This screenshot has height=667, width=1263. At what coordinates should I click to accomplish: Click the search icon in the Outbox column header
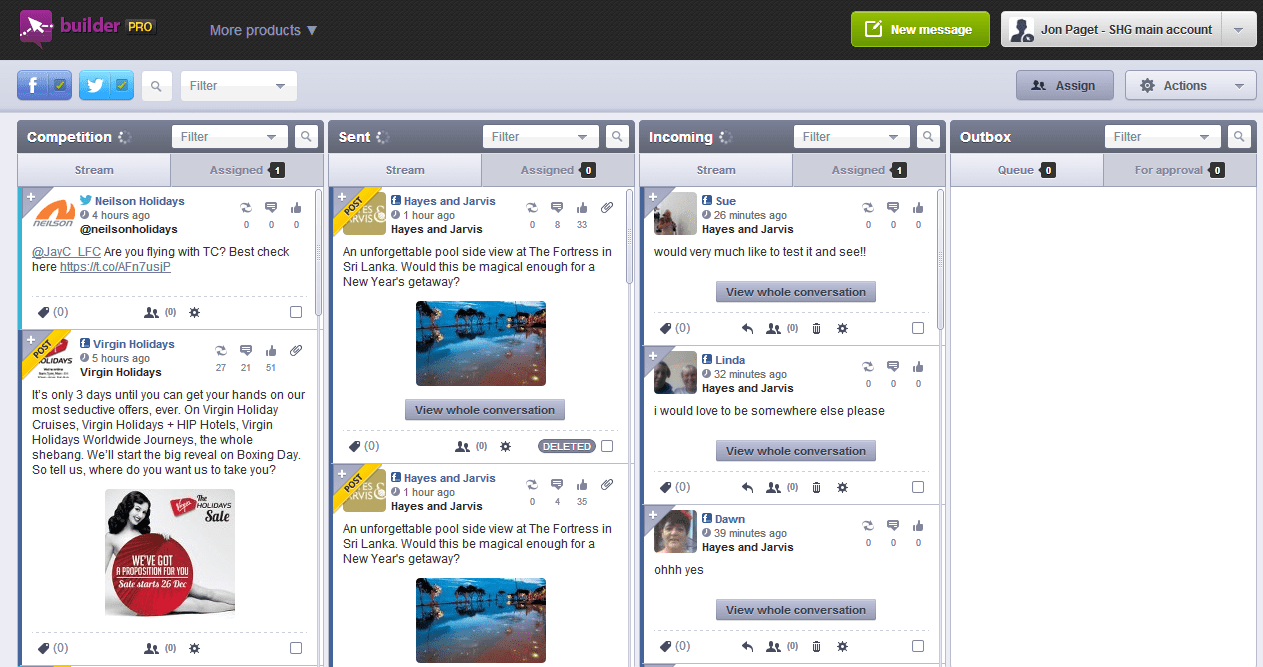click(1240, 137)
